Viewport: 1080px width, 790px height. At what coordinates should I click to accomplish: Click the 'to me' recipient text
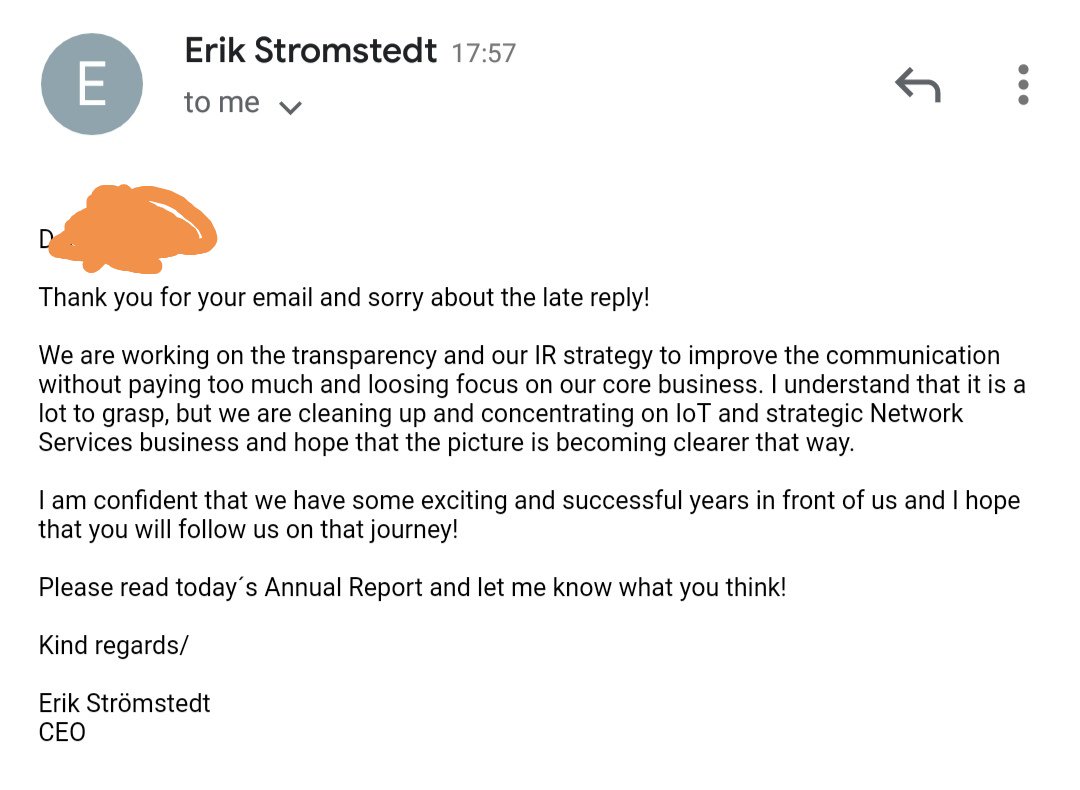click(222, 102)
